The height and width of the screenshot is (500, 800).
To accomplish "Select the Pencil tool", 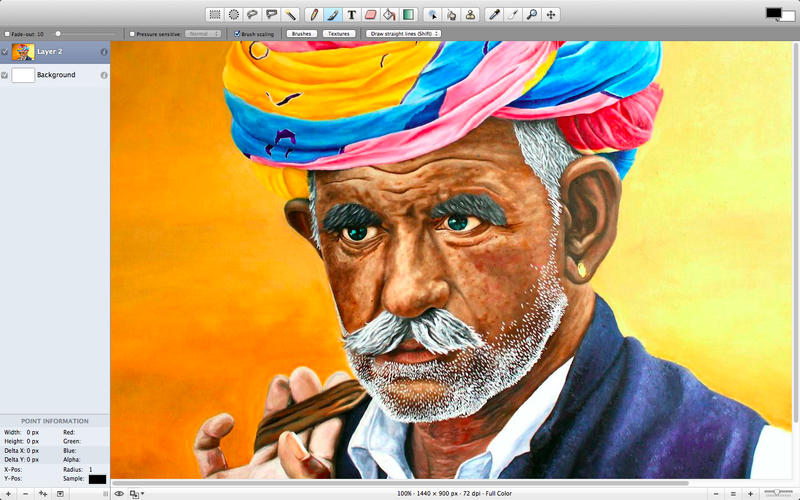I will [x=314, y=15].
